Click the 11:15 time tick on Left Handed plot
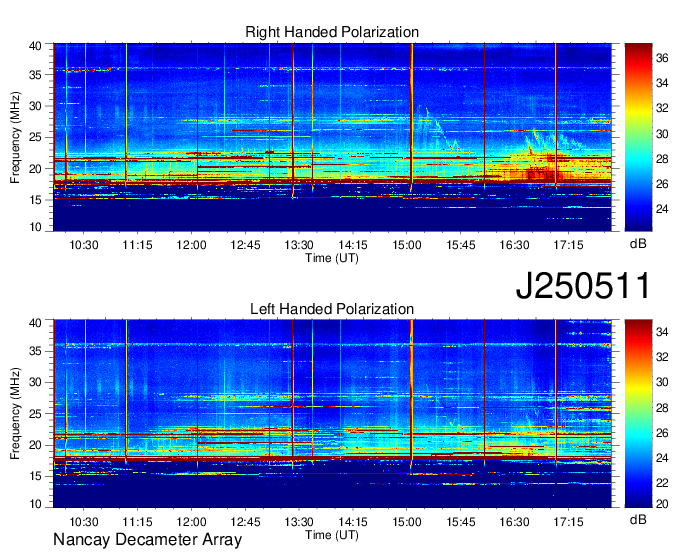Screen dimensions: 680x552 (137, 522)
